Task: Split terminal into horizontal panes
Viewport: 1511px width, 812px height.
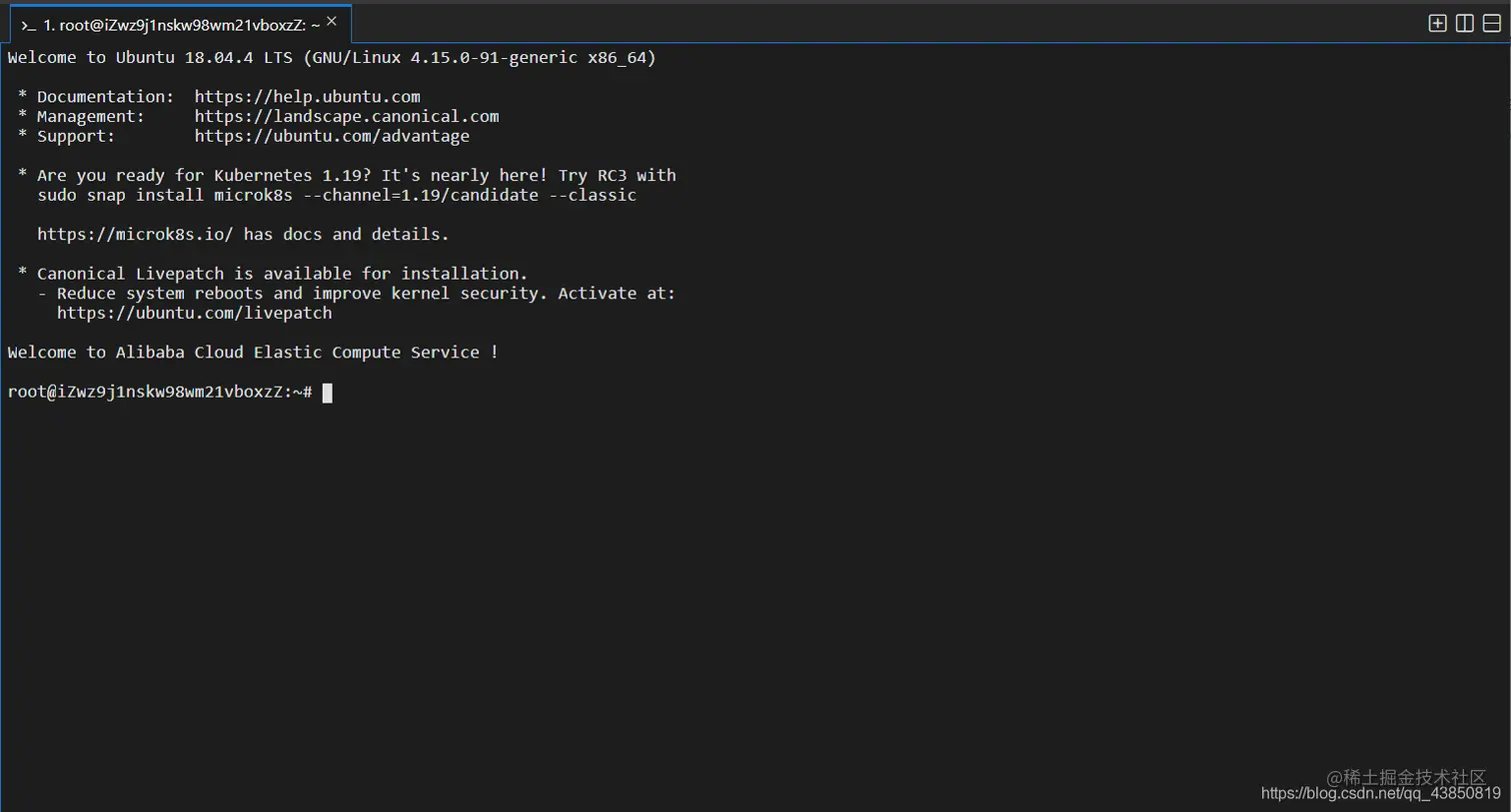Action: [1492, 23]
